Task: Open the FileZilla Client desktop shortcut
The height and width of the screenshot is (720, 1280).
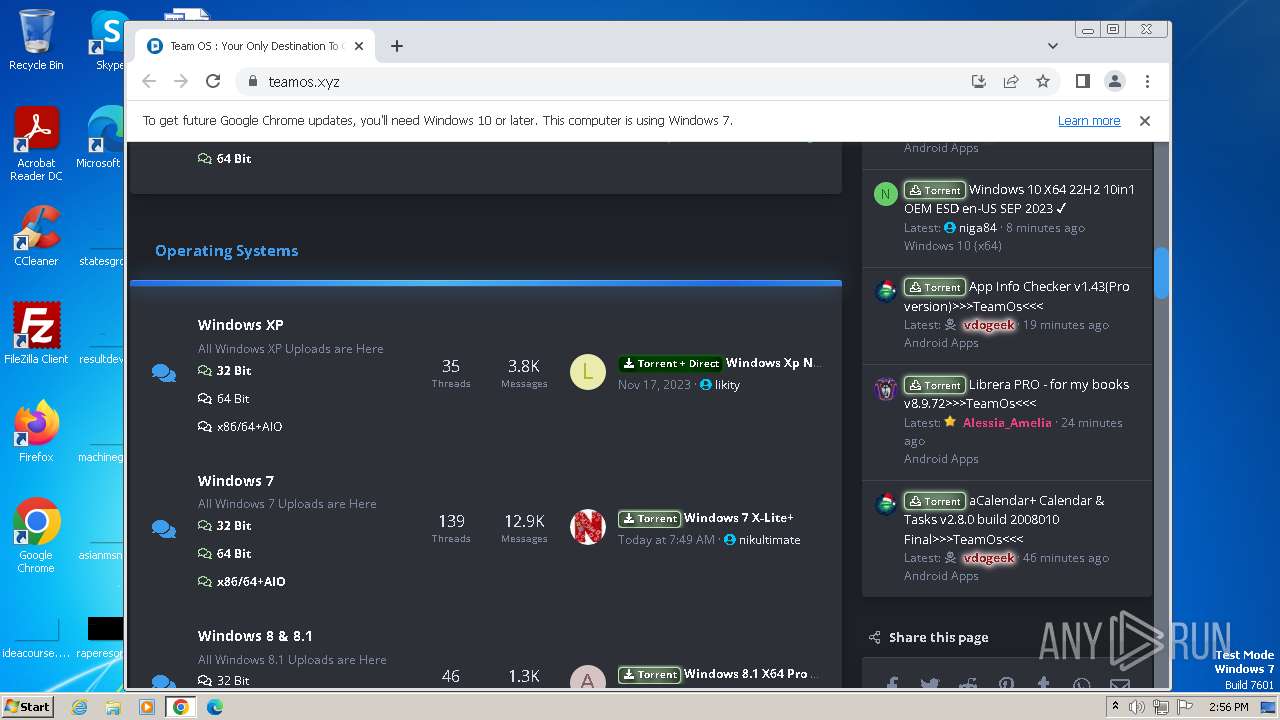Action: click(36, 333)
